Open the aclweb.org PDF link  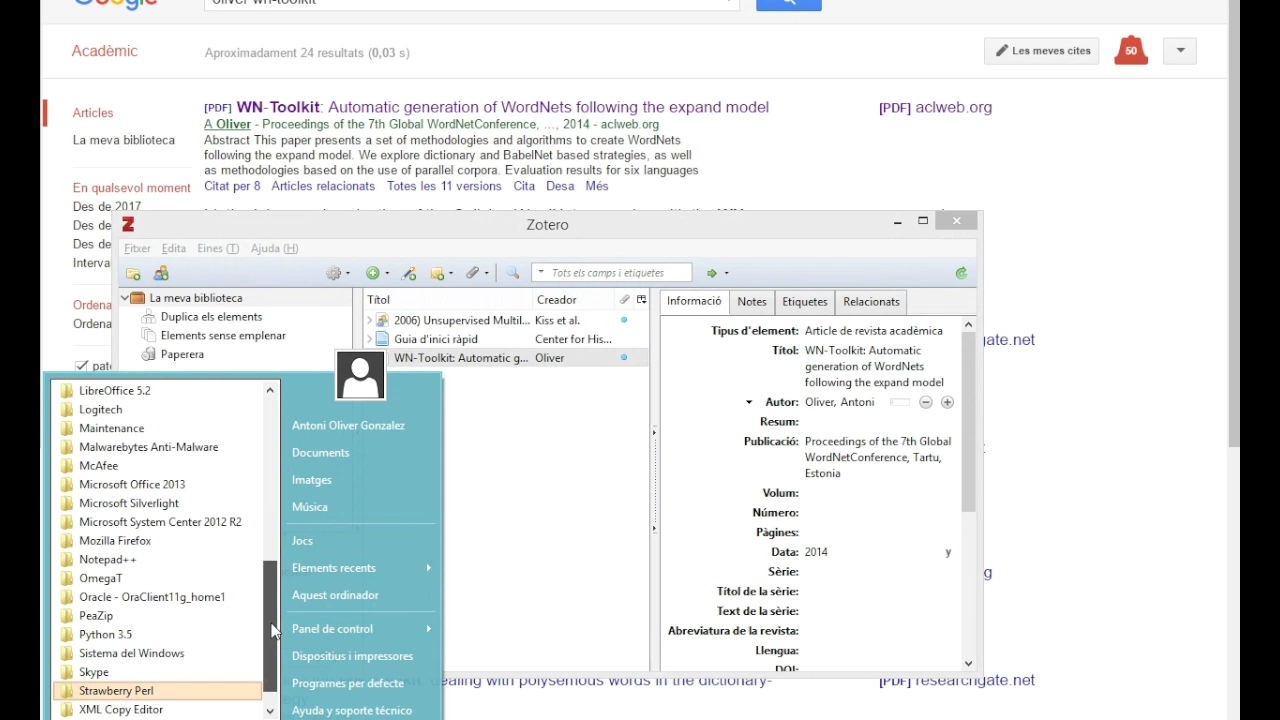935,108
